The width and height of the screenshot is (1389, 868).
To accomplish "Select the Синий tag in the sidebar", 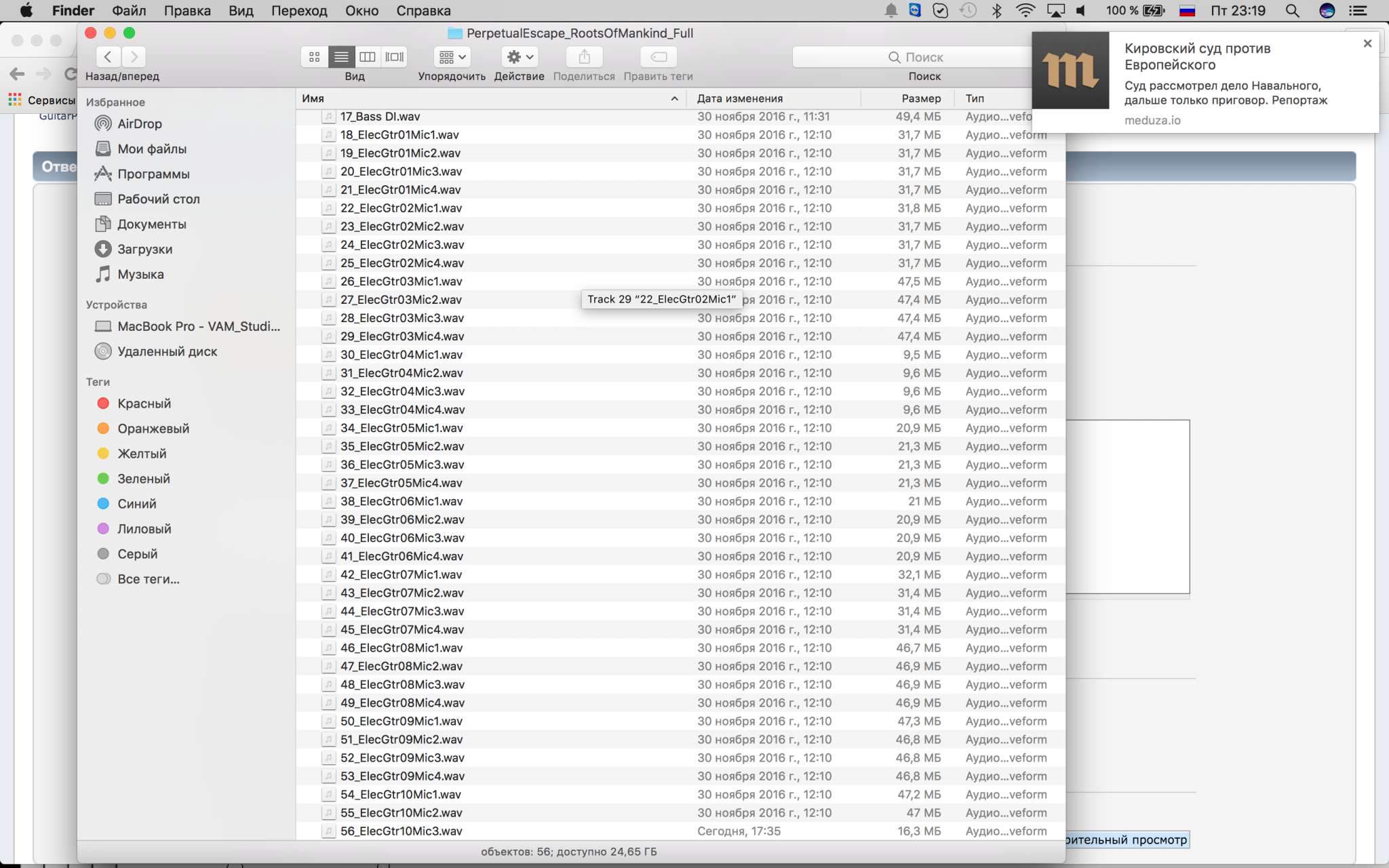I will 136,504.
